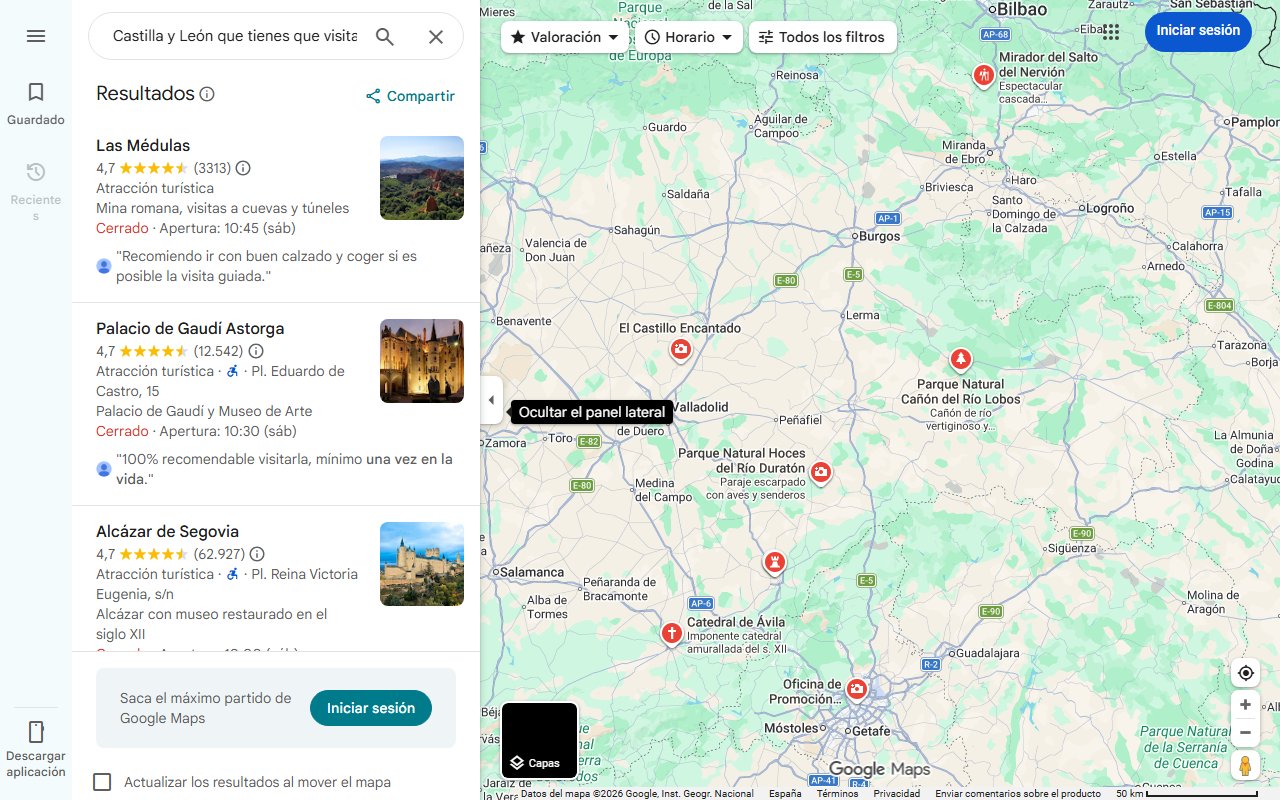The image size is (1280, 800).
Task: Open the main navigation menu
Action: 36,36
